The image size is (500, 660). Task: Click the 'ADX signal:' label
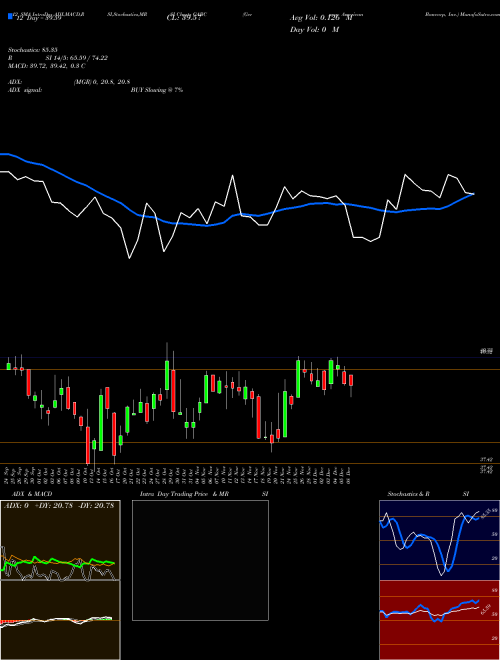(25, 90)
